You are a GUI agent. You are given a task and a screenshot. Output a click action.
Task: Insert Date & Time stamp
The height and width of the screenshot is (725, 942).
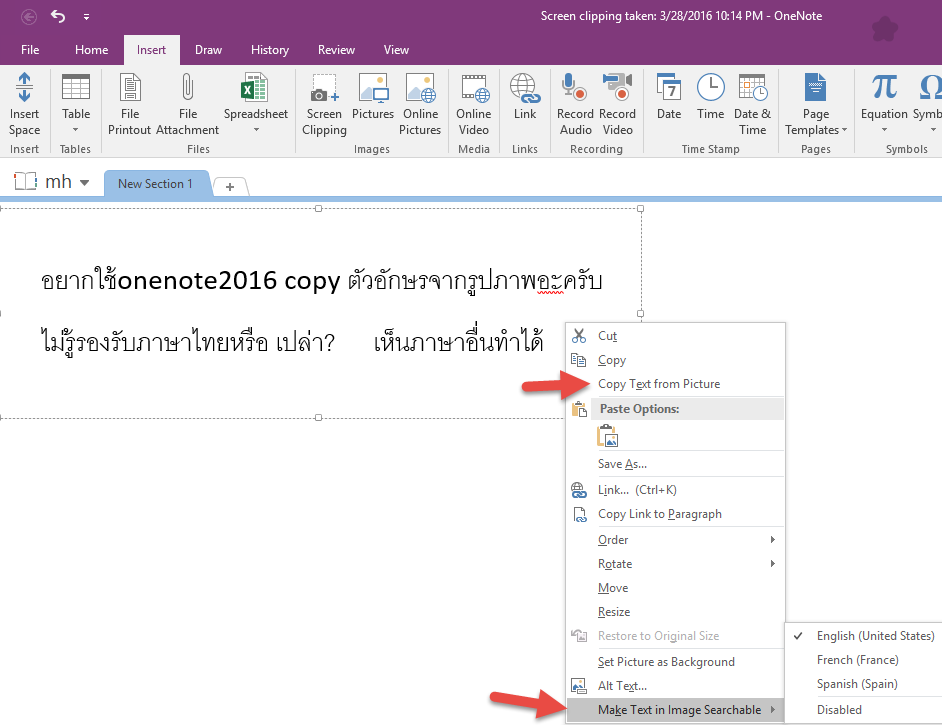752,104
